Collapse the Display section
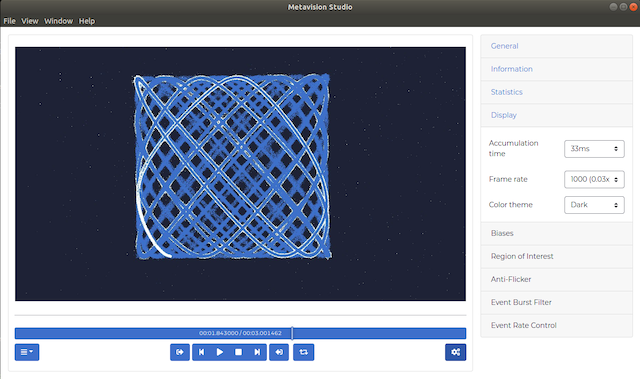Screen dimensions: 640x379 [x=556, y=115]
